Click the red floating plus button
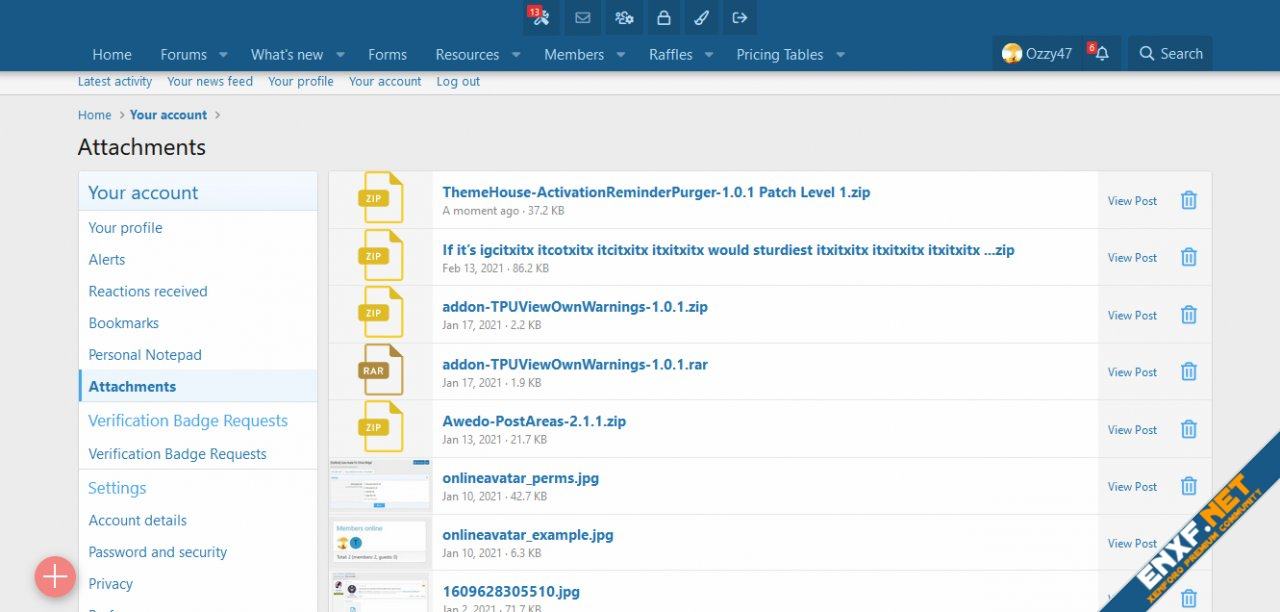The height and width of the screenshot is (612, 1280). 55,577
